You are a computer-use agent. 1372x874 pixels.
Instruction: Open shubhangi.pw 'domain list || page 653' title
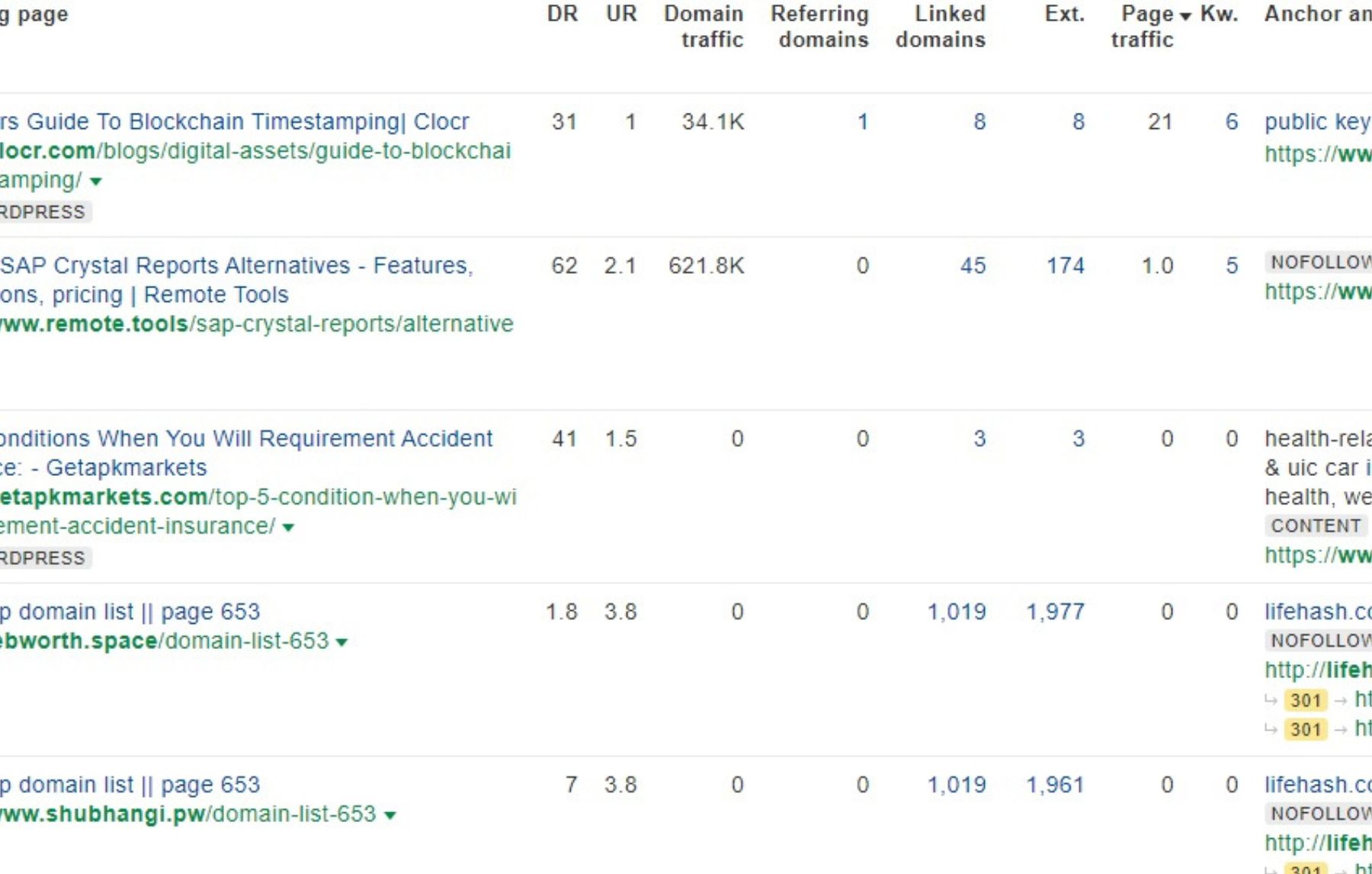point(130,785)
